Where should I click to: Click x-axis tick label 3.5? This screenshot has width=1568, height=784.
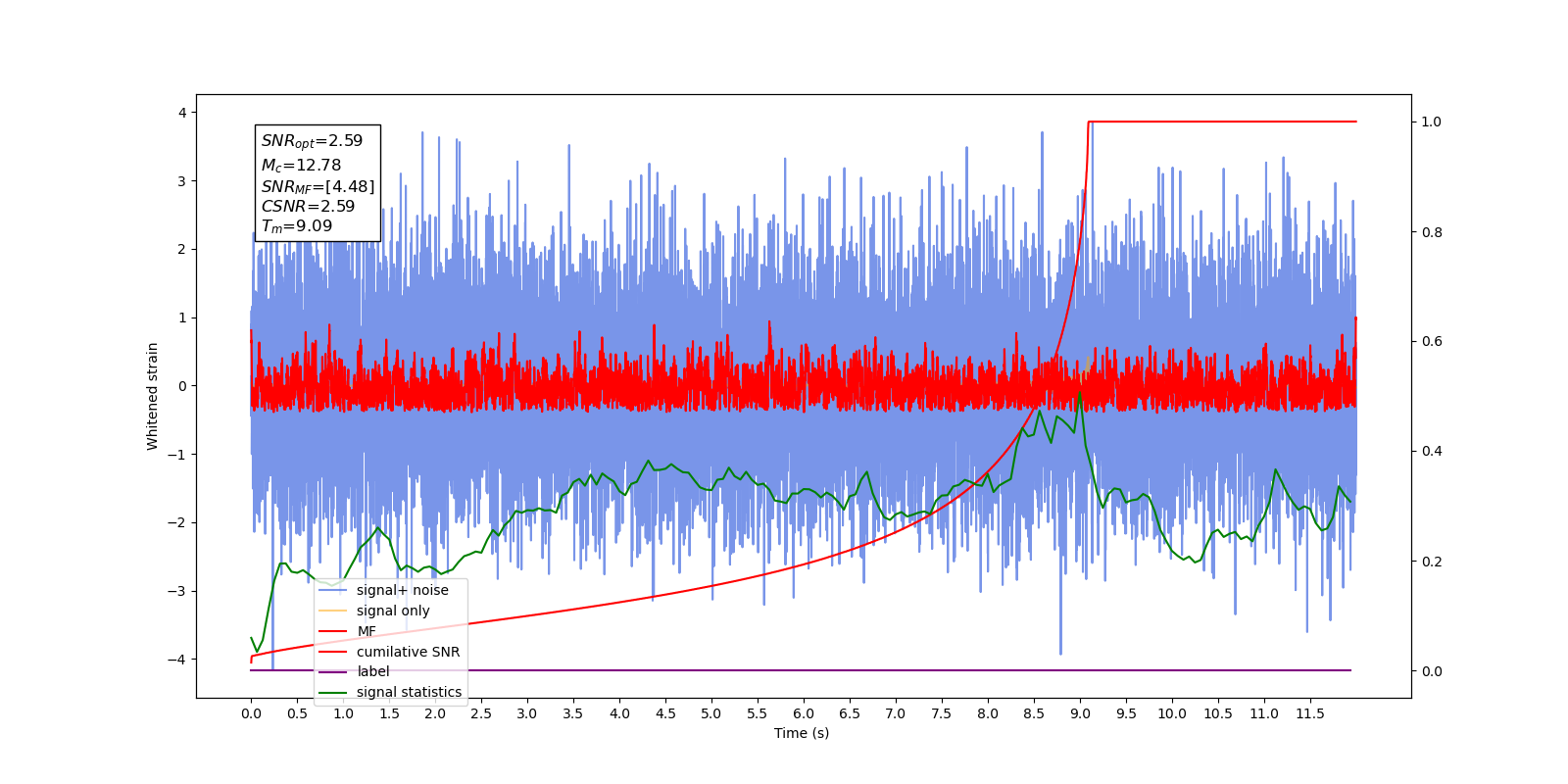tap(573, 713)
